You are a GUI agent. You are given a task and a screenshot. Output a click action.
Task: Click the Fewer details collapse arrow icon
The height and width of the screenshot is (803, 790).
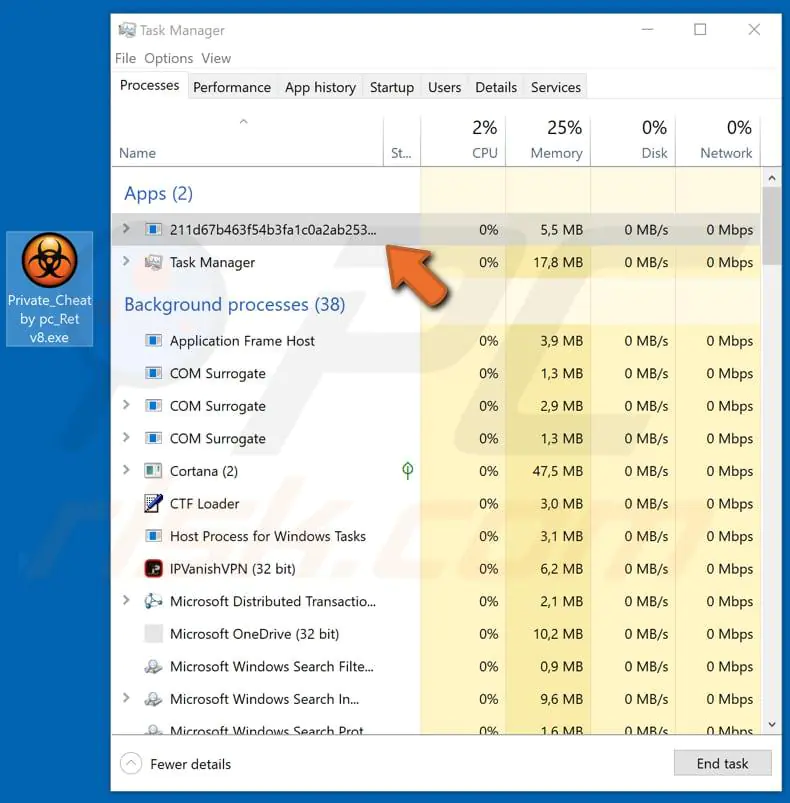(x=131, y=764)
